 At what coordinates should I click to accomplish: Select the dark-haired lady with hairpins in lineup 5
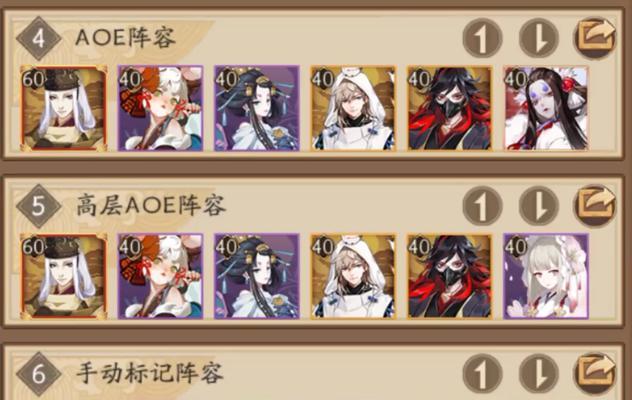pyautogui.click(x=257, y=277)
